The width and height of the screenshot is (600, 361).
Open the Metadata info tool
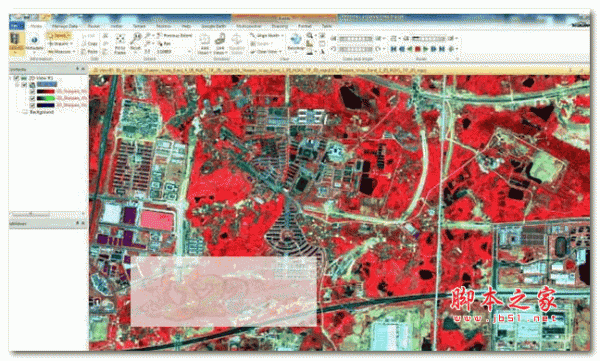click(34, 43)
